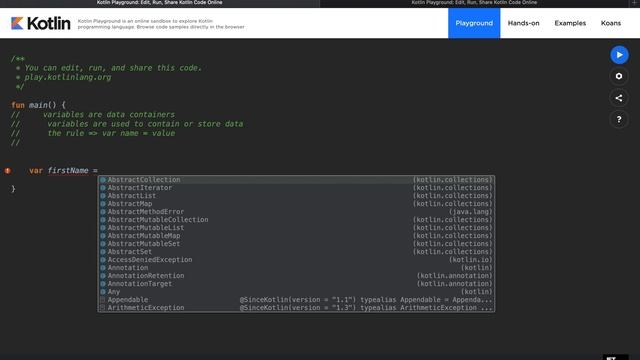Image resolution: width=640 pixels, height=360 pixels.
Task: Open the Examples tab
Action: (570, 23)
